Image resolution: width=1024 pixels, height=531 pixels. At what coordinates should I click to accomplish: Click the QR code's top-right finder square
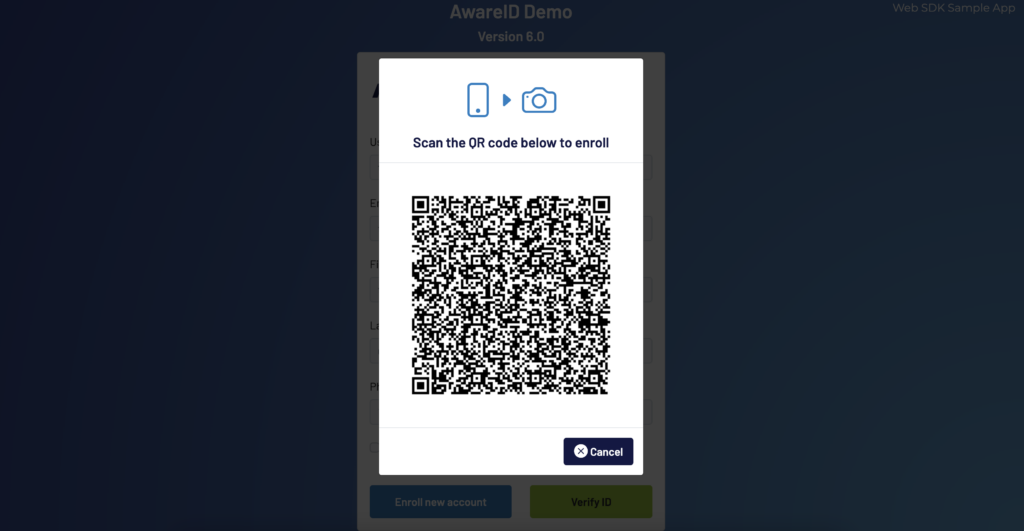click(601, 205)
